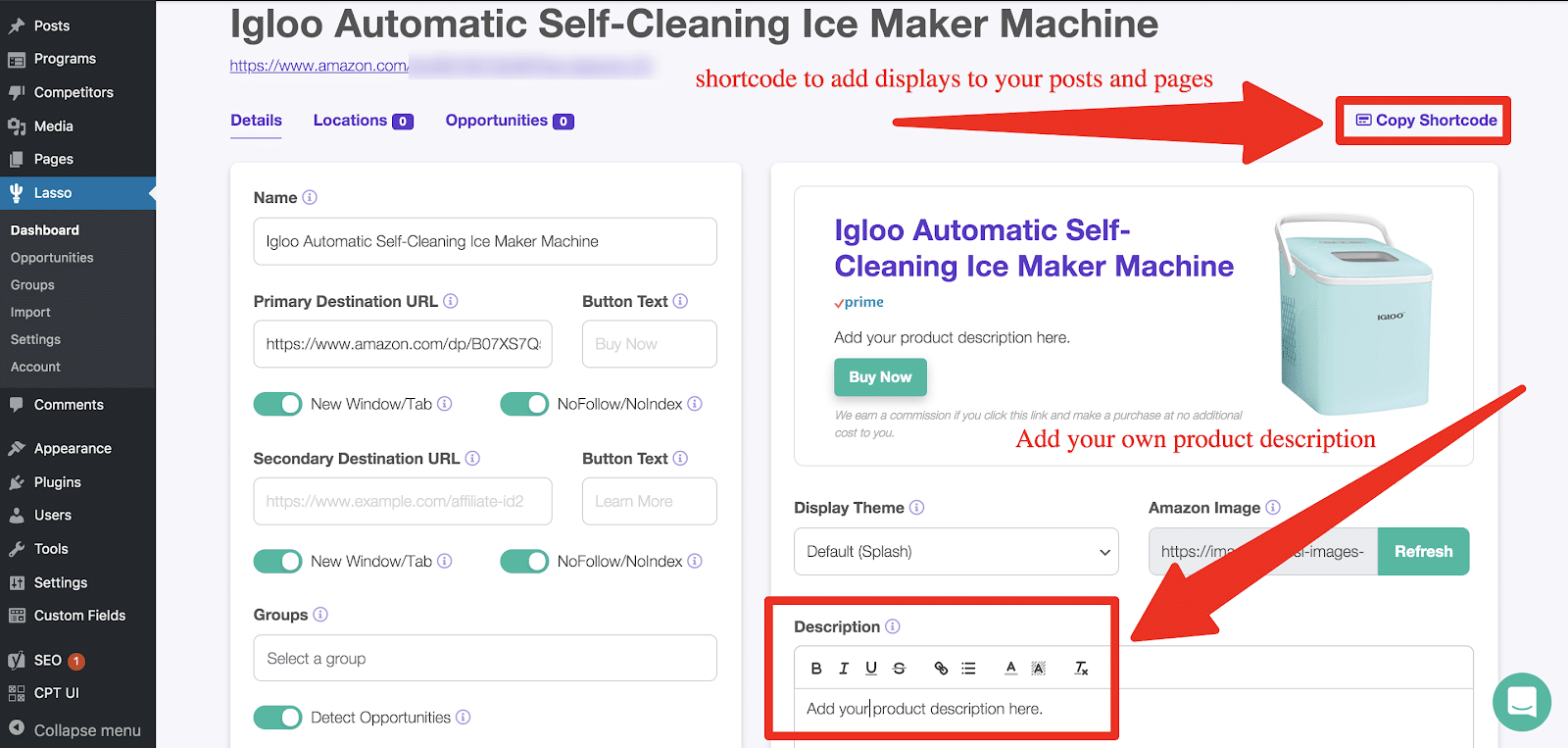
Task: Pick a text highlight color in the Description
Action: 1039,668
